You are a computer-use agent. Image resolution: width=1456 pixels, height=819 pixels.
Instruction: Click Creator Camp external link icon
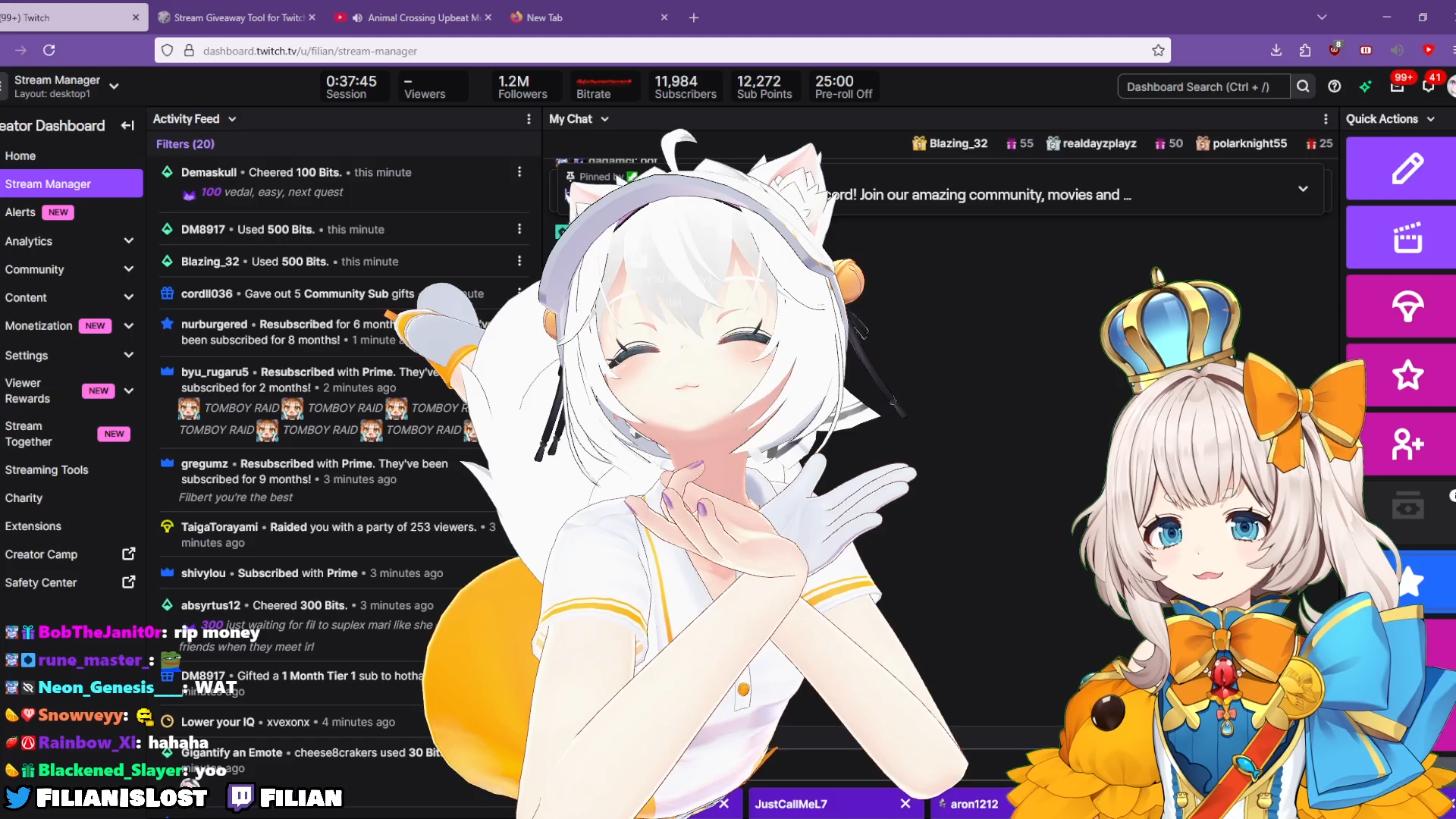click(129, 554)
